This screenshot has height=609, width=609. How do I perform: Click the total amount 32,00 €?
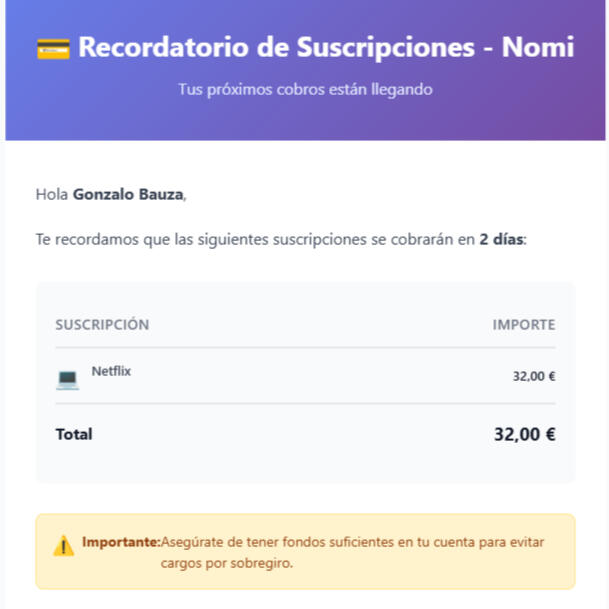click(x=525, y=434)
